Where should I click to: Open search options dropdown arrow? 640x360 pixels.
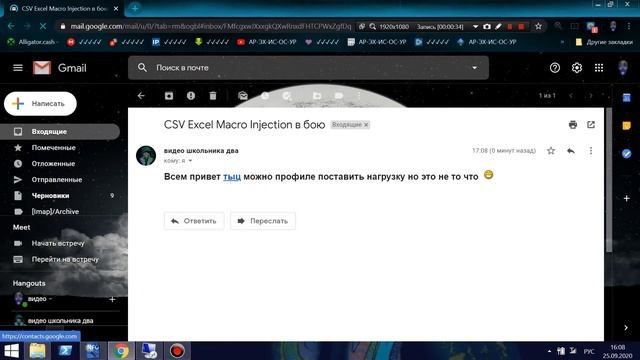474,68
